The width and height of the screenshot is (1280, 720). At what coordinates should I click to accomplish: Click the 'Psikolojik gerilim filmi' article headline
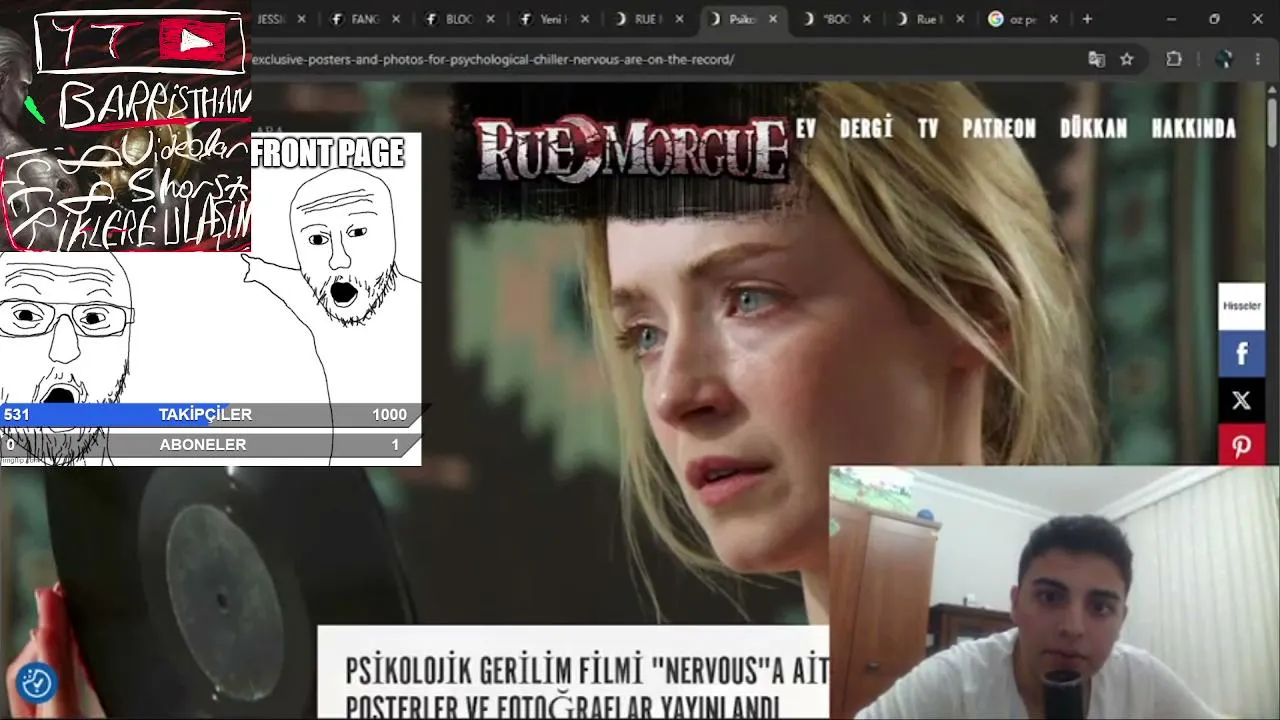586,686
